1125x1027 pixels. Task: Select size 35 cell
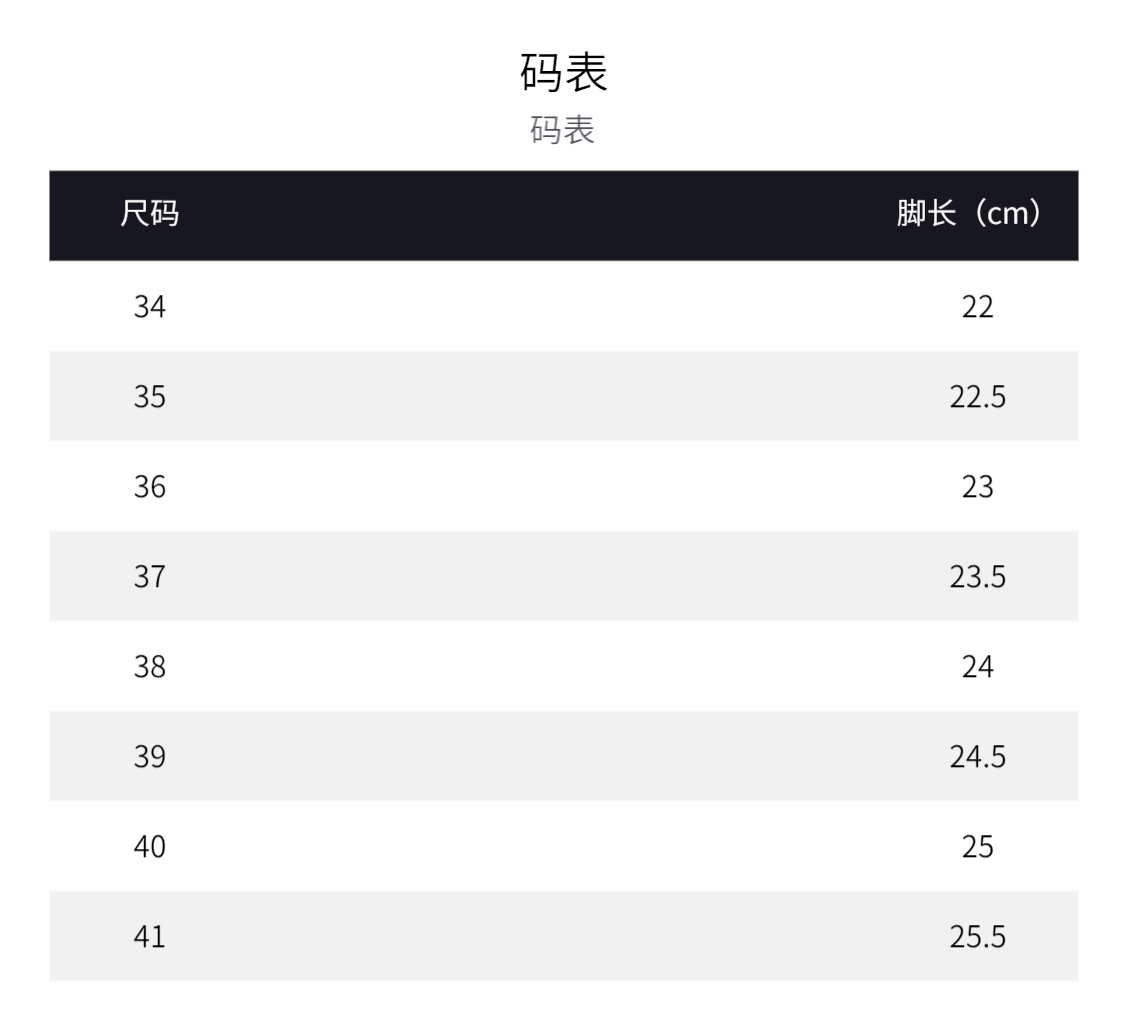tap(149, 396)
